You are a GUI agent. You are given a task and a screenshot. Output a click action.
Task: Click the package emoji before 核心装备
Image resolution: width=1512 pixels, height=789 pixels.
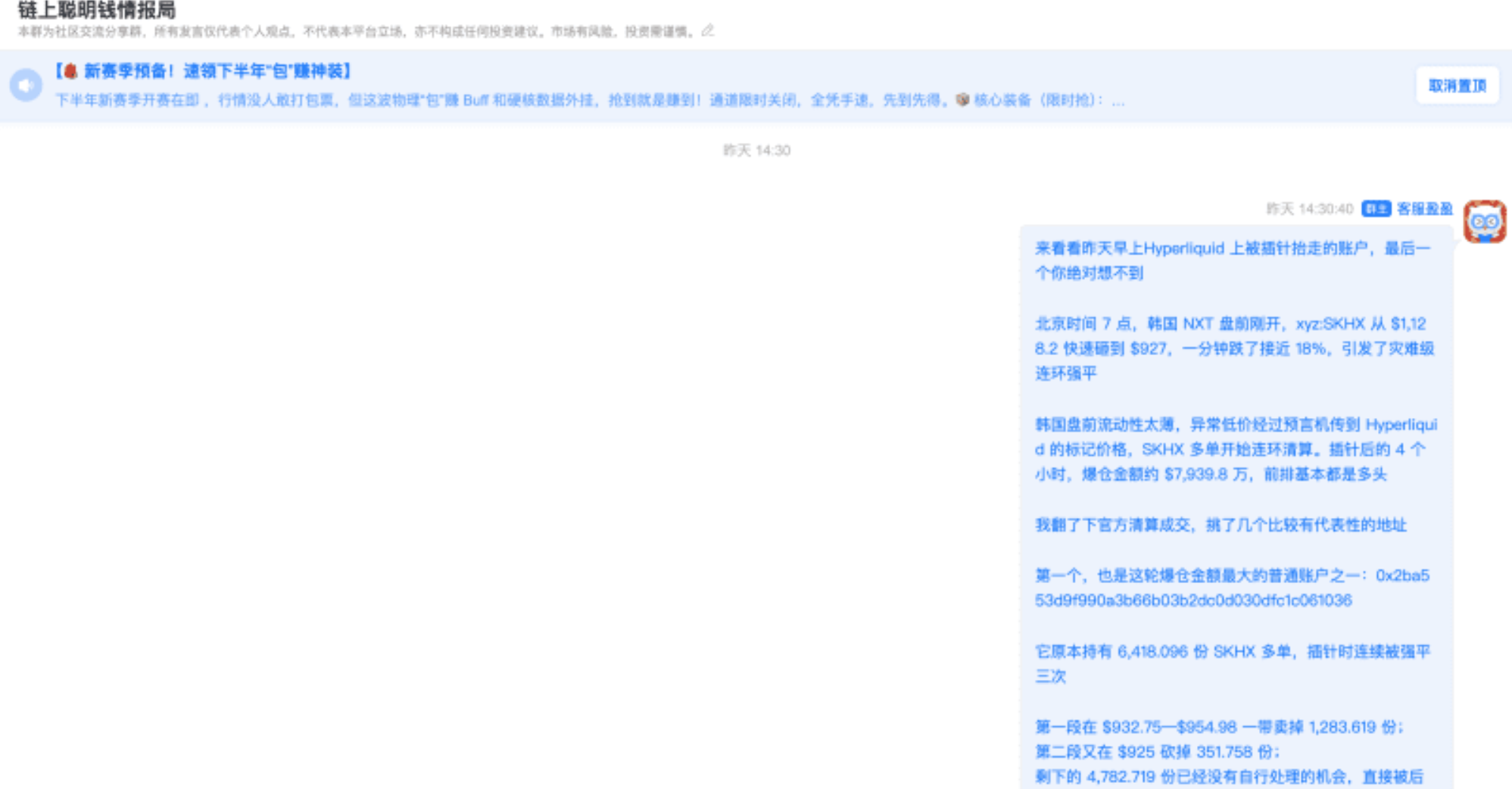pyautogui.click(x=962, y=100)
